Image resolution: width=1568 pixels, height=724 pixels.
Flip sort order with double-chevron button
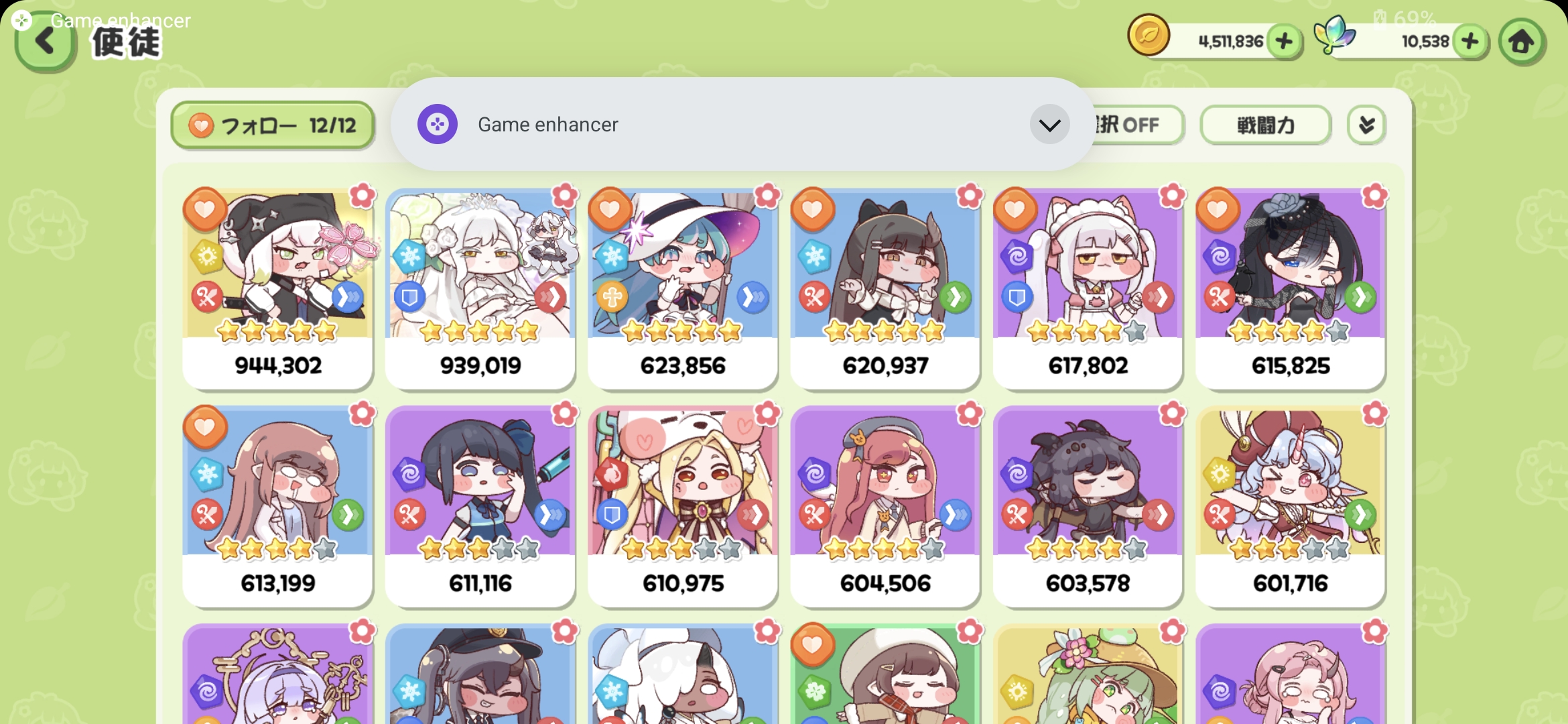(1366, 125)
